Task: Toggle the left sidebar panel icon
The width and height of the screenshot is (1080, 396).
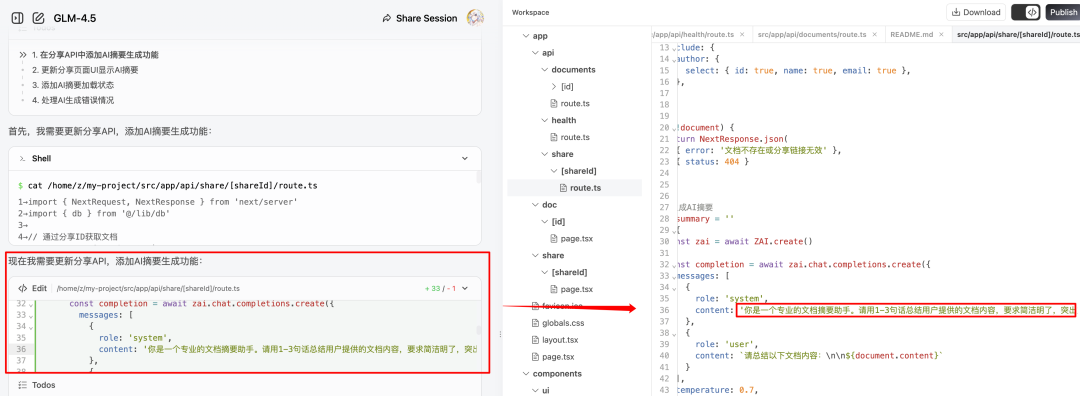Action: [17, 18]
